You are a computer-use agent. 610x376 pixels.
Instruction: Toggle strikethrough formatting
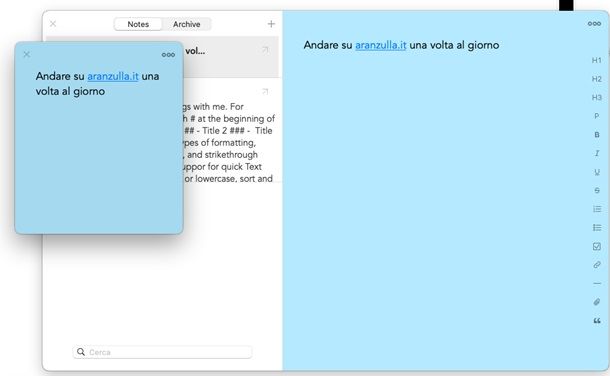[x=596, y=191]
